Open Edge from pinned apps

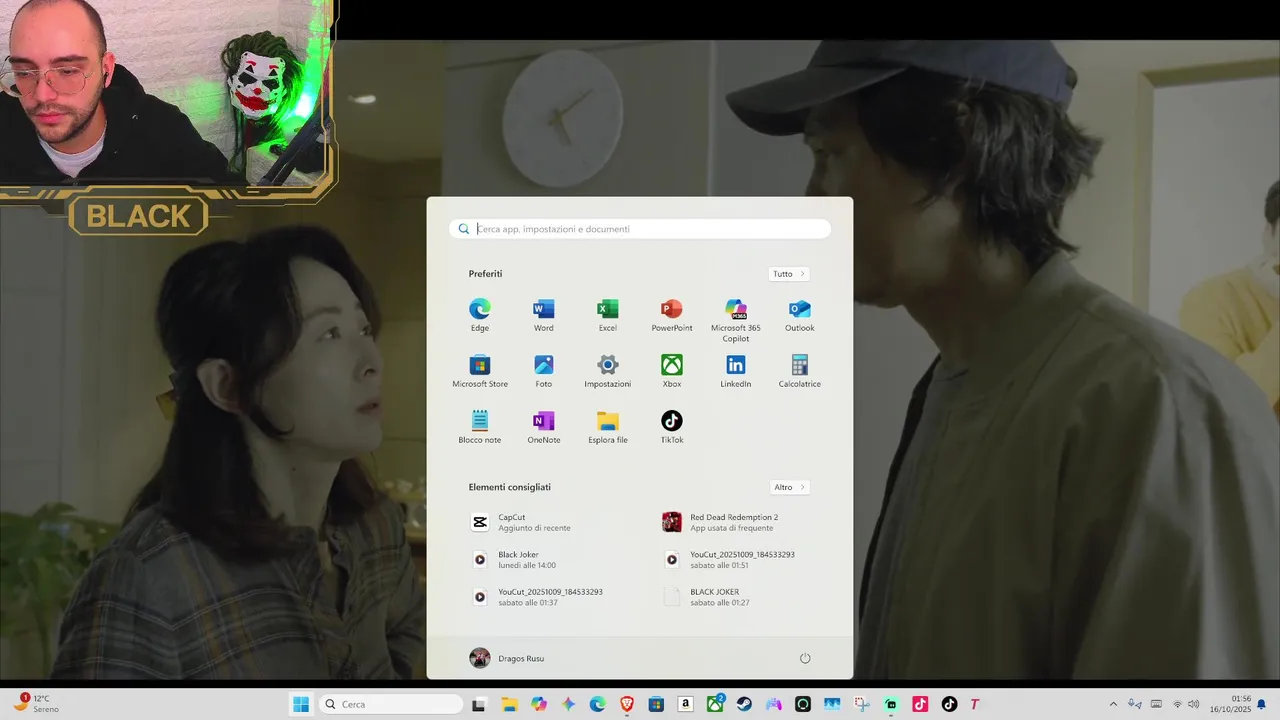pyautogui.click(x=480, y=315)
